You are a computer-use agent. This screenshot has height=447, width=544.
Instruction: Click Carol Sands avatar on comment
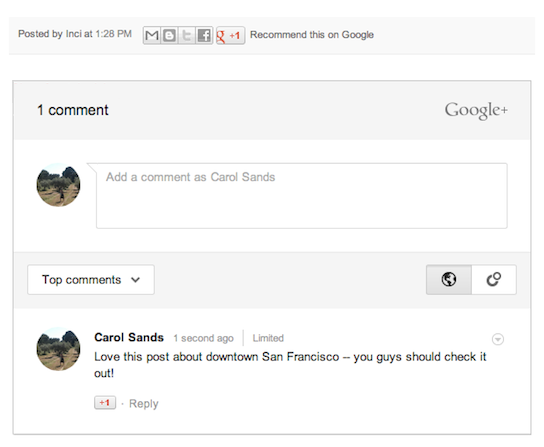58,349
